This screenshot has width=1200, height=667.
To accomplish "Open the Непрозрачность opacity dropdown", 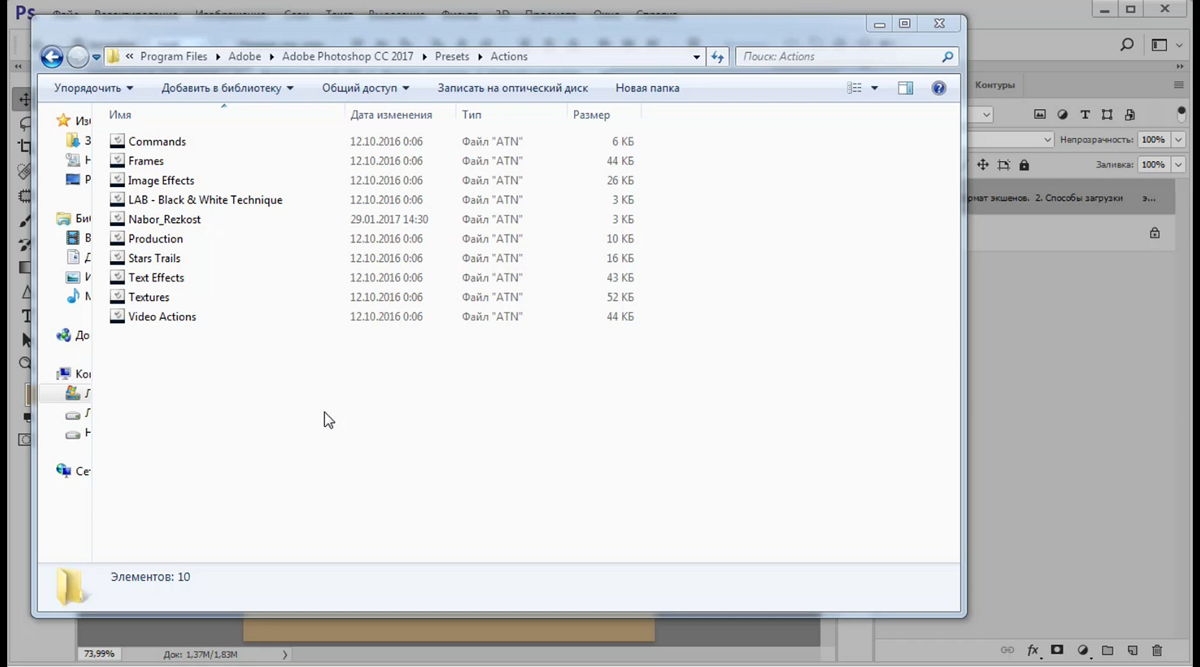I will tap(1178, 140).
